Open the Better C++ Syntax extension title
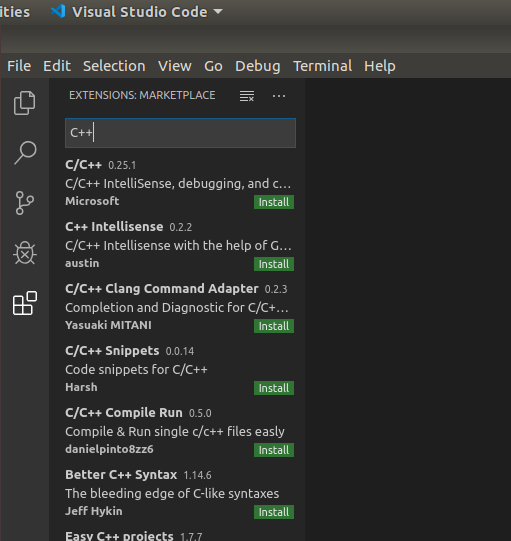This screenshot has height=541, width=511. click(121, 475)
